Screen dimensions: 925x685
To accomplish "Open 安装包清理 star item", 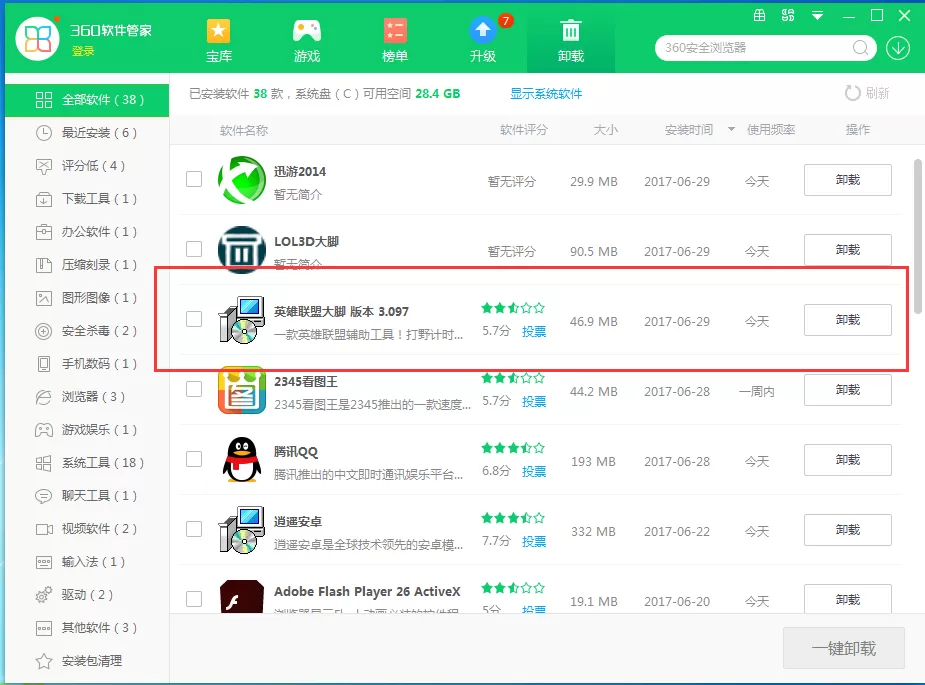I will pos(87,661).
